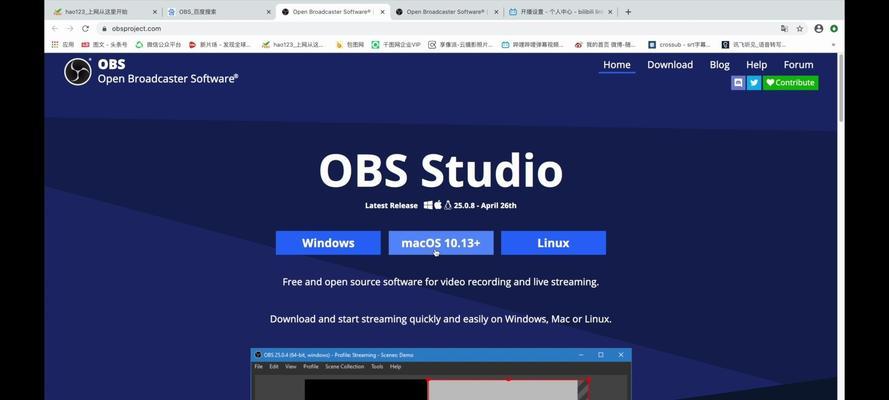Viewport: 889px width, 400px height.
Task: Open the 包图网 bookmark
Action: [350, 44]
